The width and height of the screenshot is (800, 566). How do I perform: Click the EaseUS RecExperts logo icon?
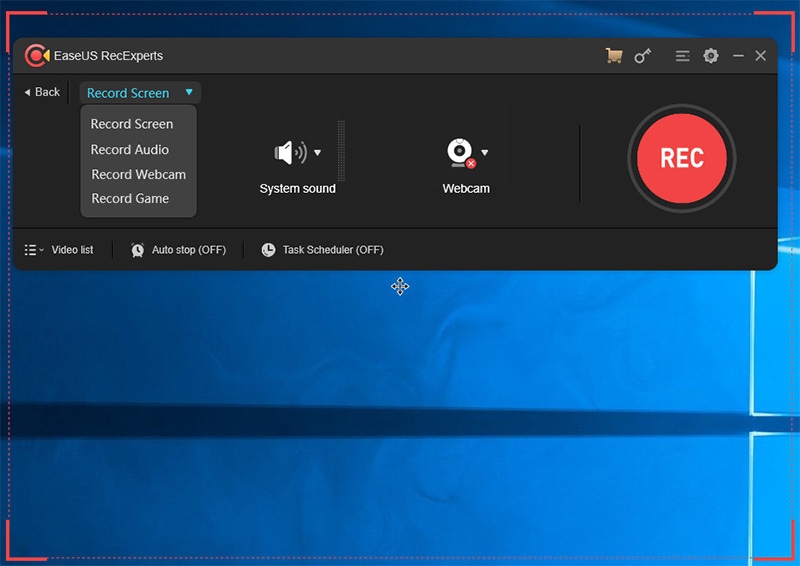(x=37, y=56)
